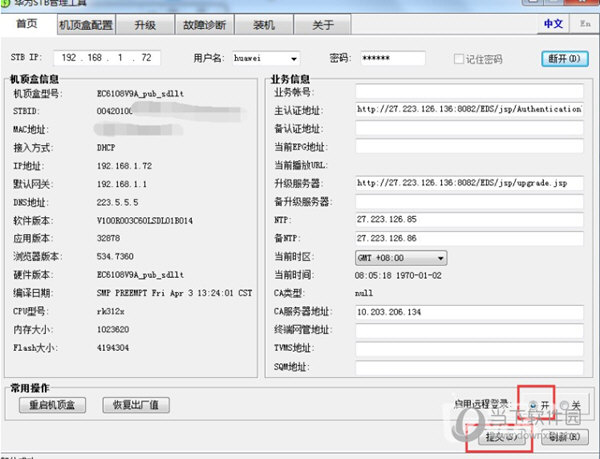
Task: Click the 终端网管地址 input field
Action: pyautogui.click(x=469, y=330)
